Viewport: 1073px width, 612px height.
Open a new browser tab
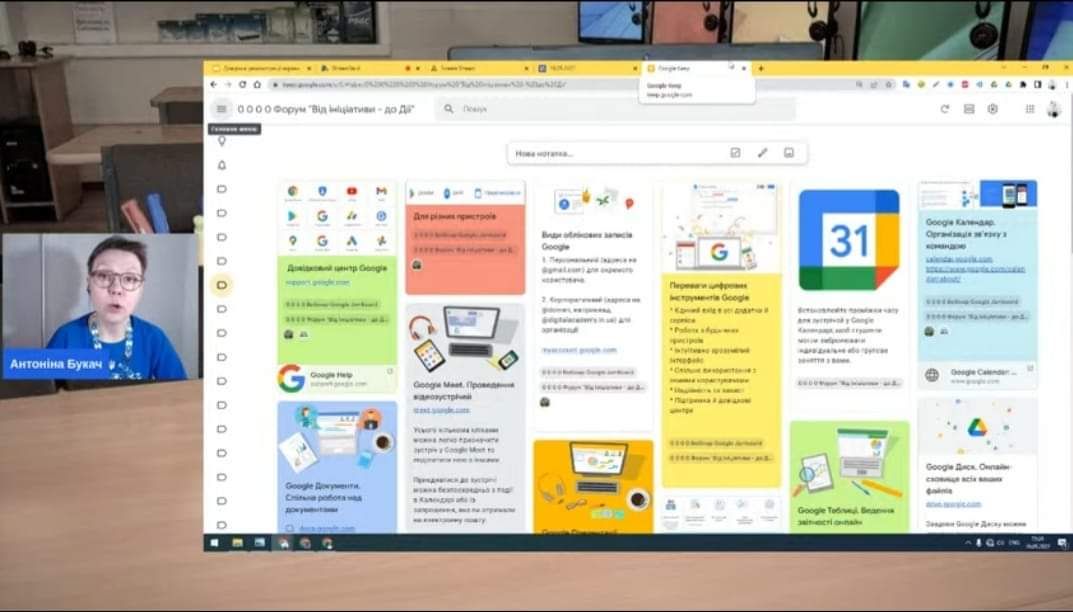pos(760,68)
